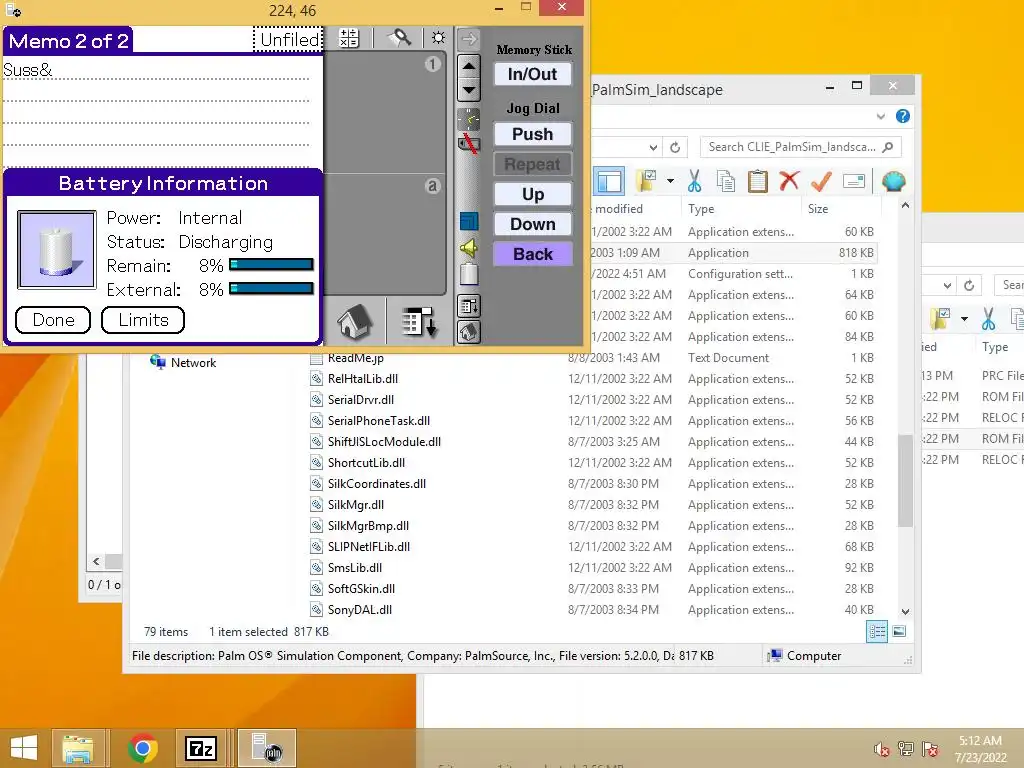
Task: Open the calculator silkscreen icon
Action: [x=349, y=39]
